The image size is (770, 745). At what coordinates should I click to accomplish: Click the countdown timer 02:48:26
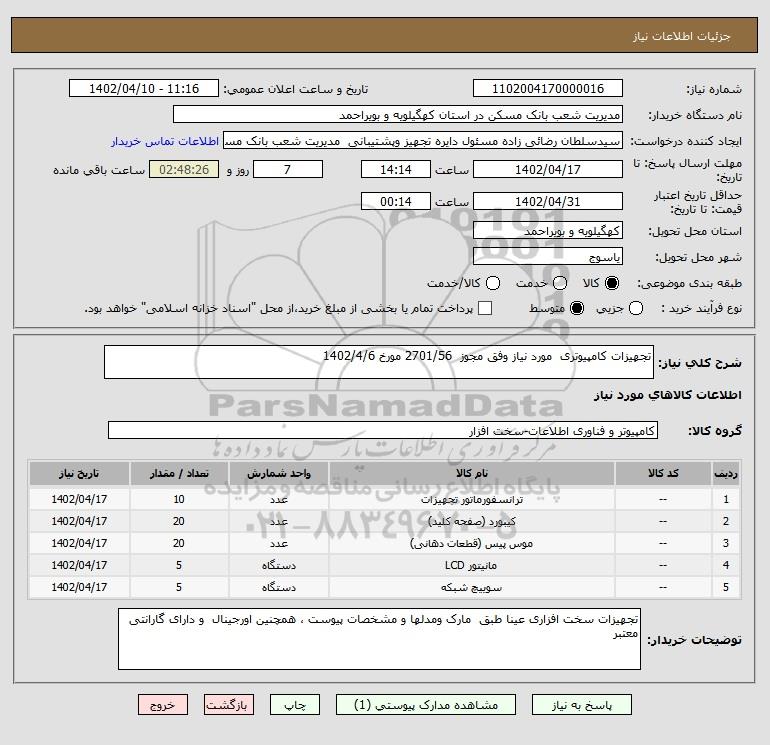click(184, 169)
